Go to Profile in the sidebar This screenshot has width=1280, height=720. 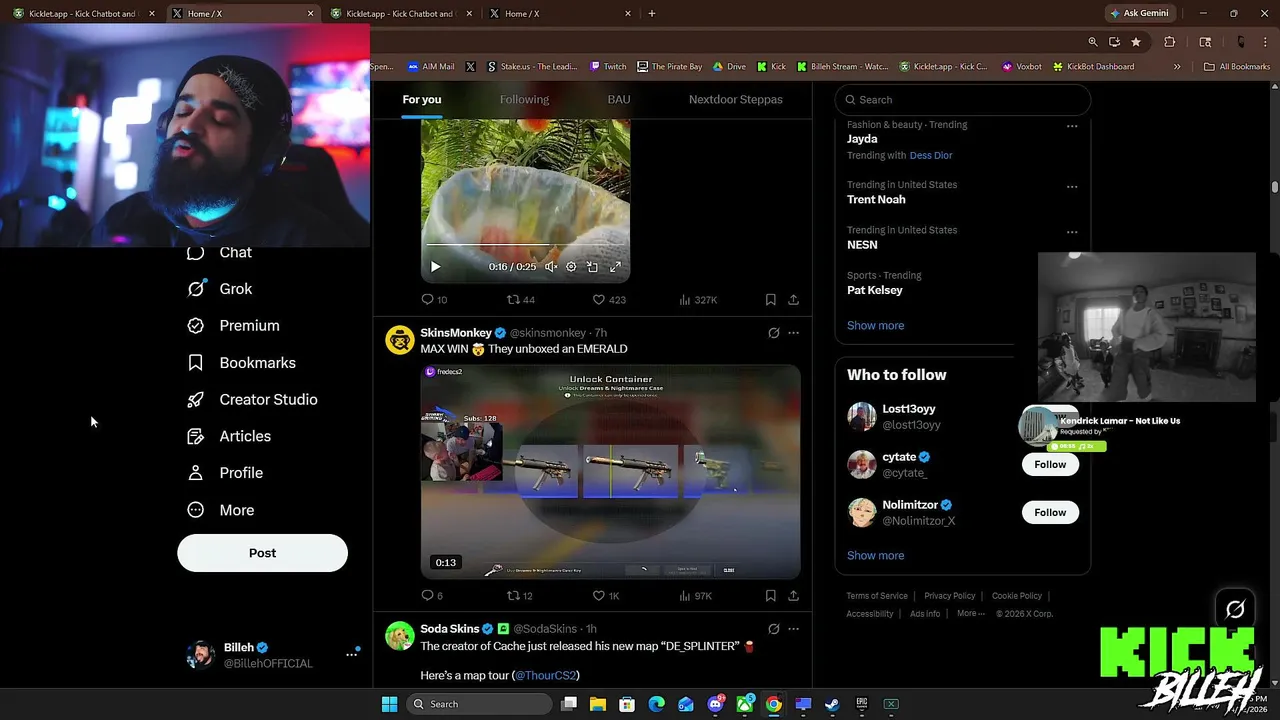coord(226,473)
